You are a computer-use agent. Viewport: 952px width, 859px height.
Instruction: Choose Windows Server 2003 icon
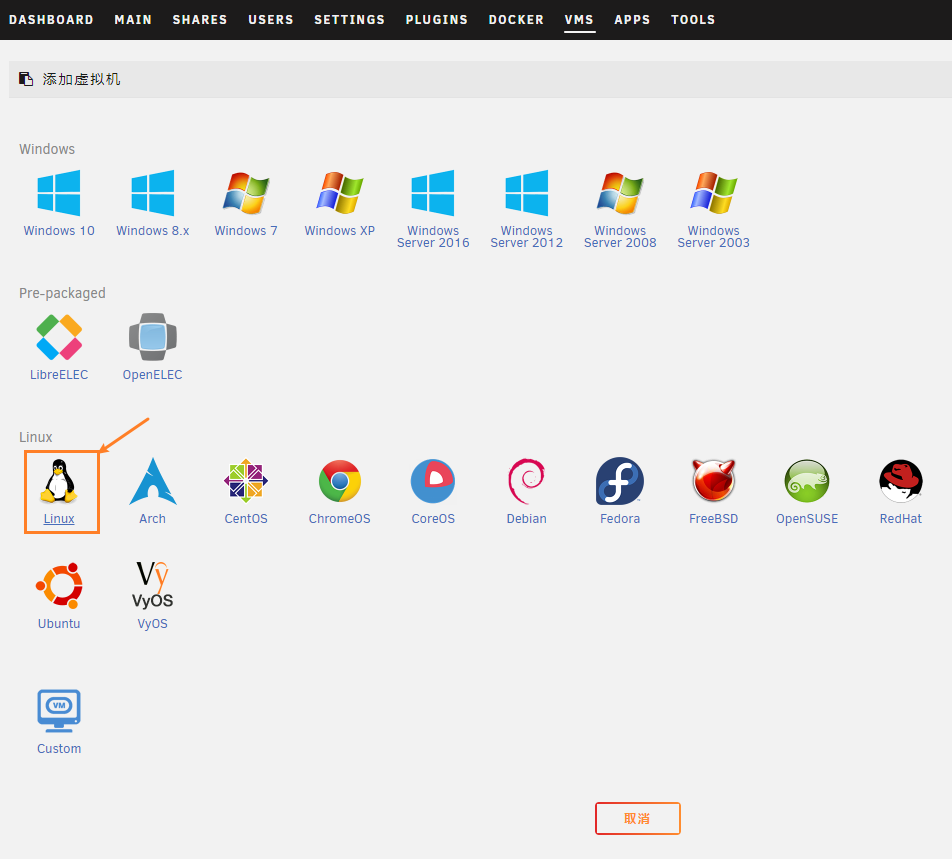click(x=713, y=193)
